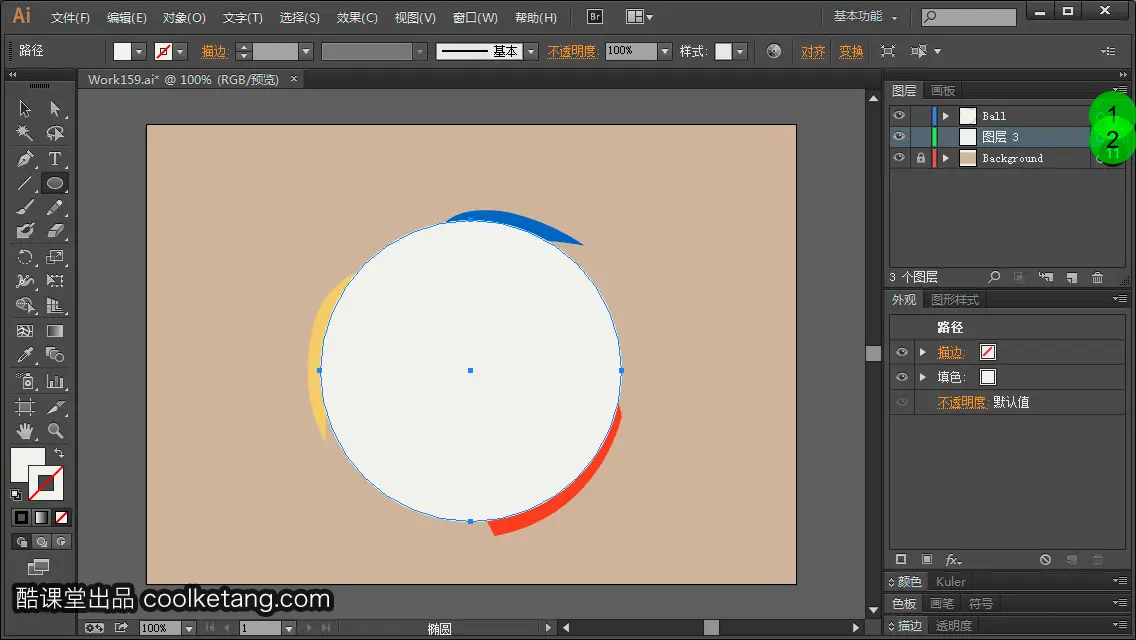Viewport: 1136px width, 640px height.
Task: Pick the Ellipse tool
Action: [55, 183]
